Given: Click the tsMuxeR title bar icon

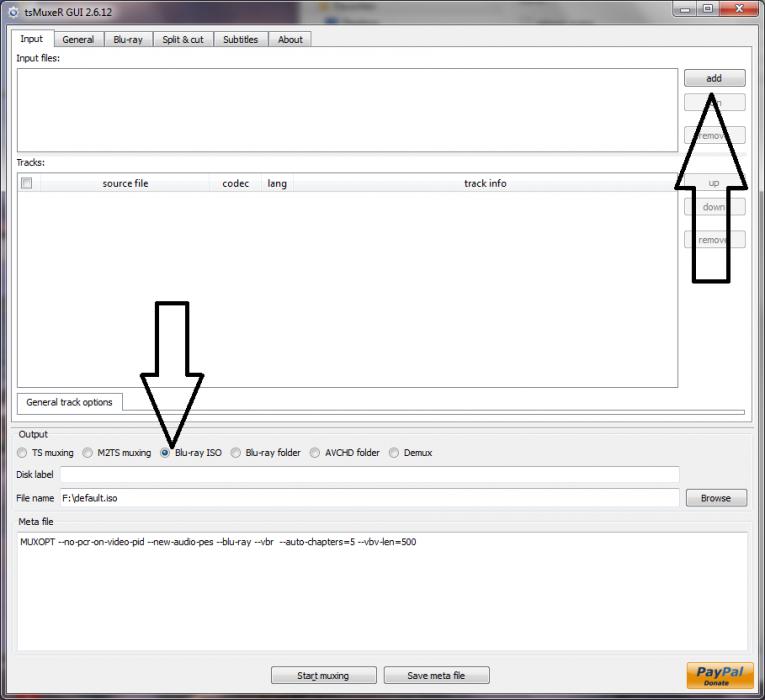Looking at the screenshot, I should coord(14,12).
